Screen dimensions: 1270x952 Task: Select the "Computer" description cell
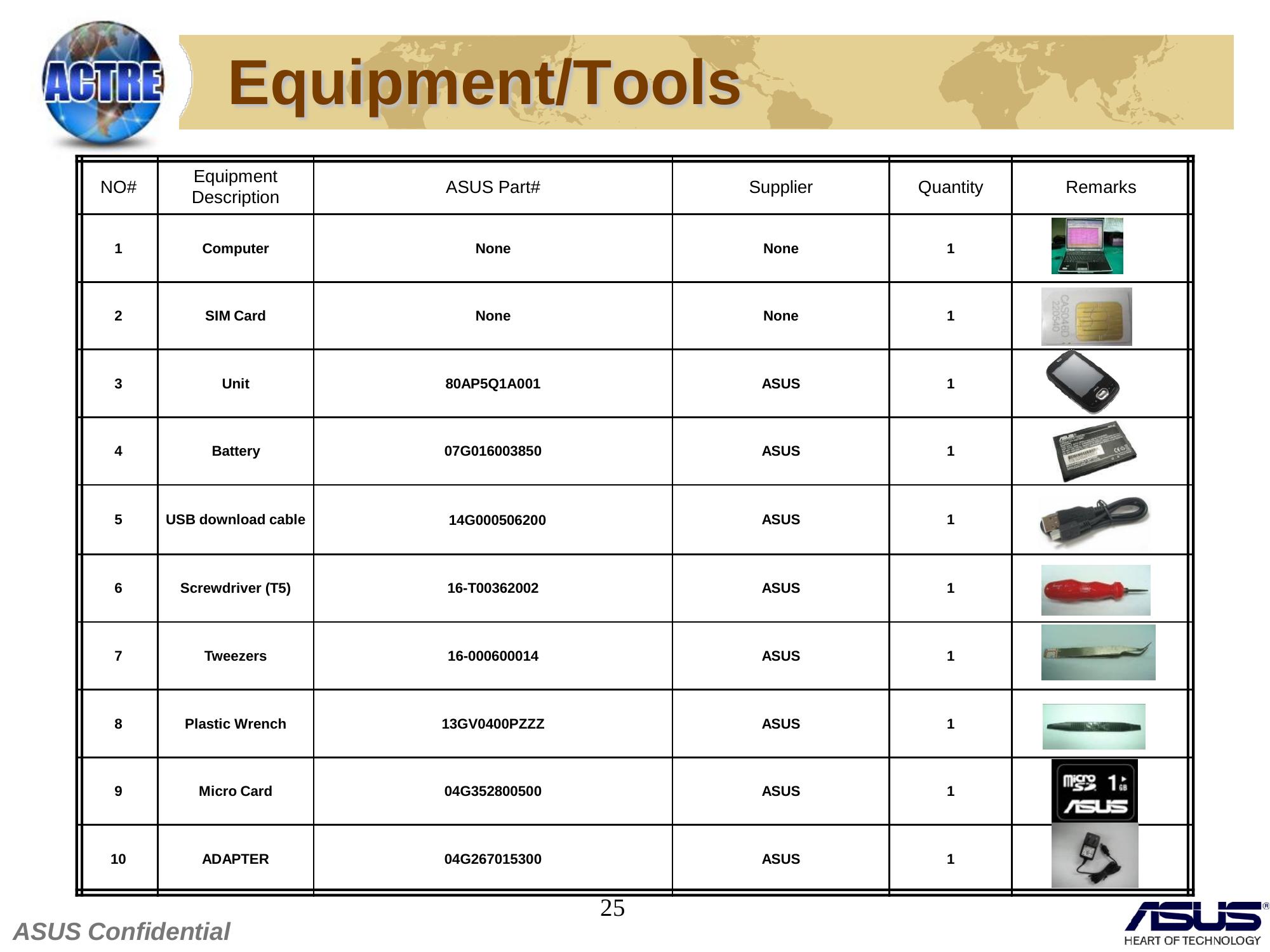236,249
